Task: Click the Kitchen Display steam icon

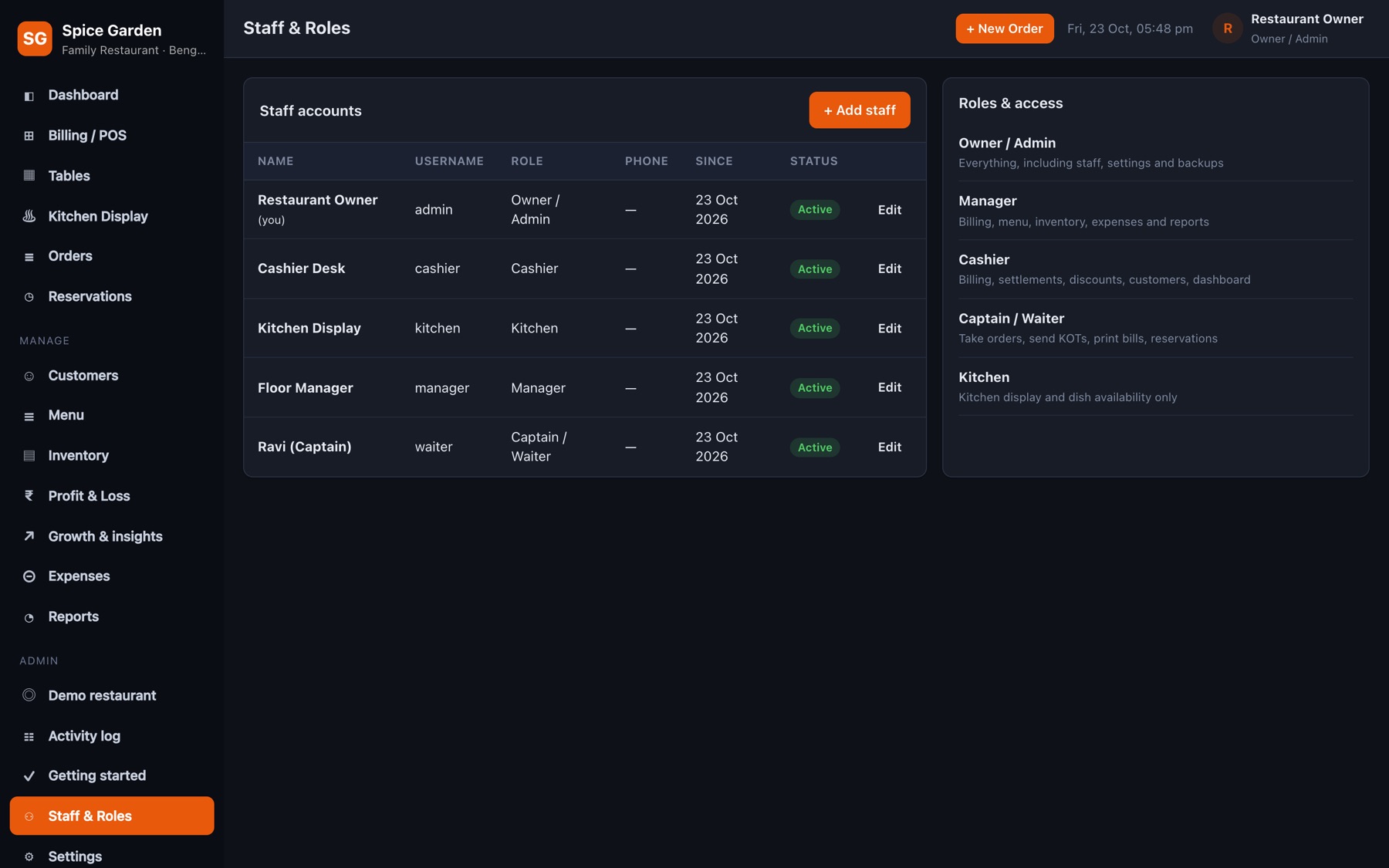Action: tap(29, 217)
